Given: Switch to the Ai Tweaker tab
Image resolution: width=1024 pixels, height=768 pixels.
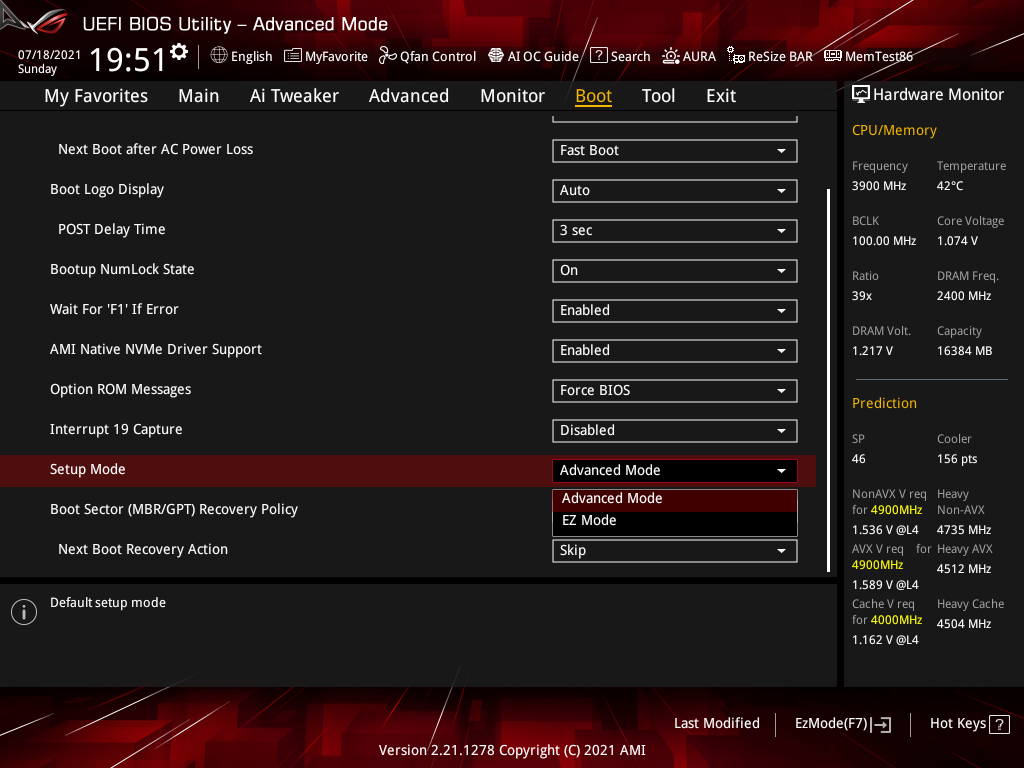Looking at the screenshot, I should [294, 95].
